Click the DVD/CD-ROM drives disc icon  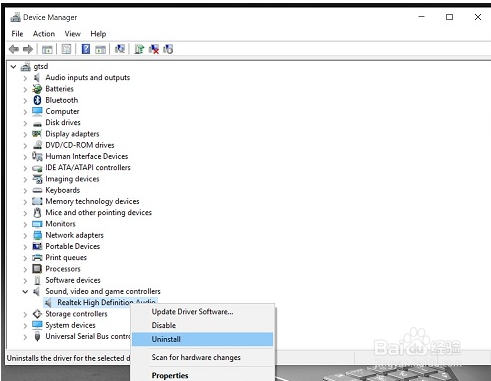pyautogui.click(x=37, y=145)
